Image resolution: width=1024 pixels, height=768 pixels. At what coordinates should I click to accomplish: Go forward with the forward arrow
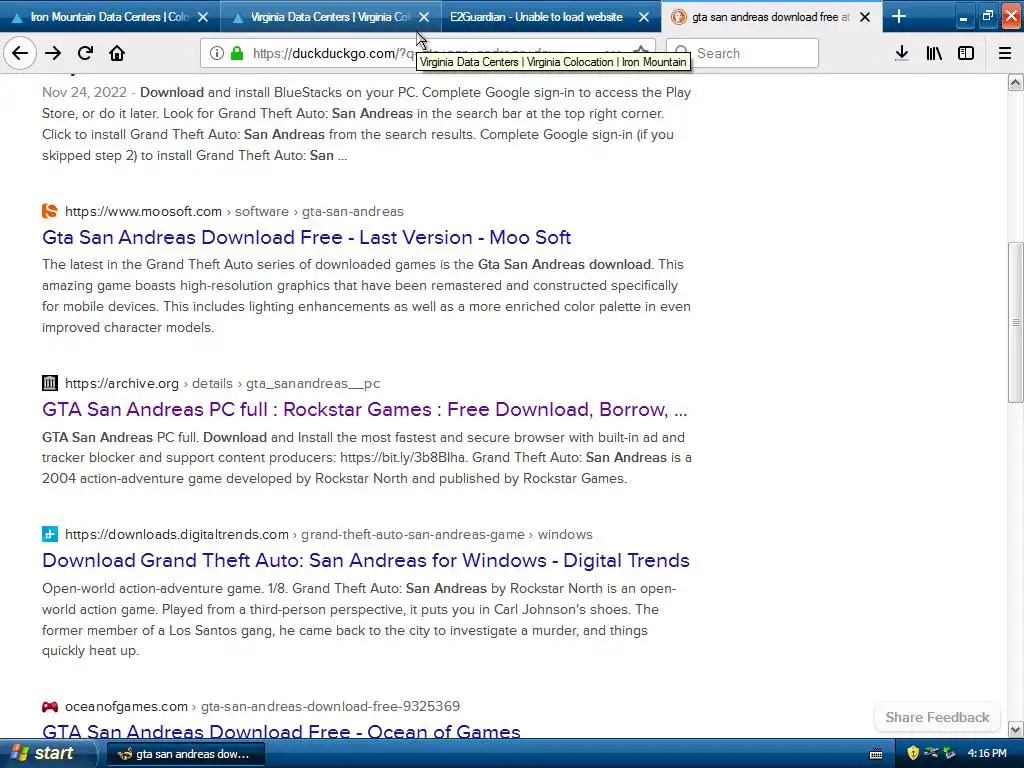53,53
